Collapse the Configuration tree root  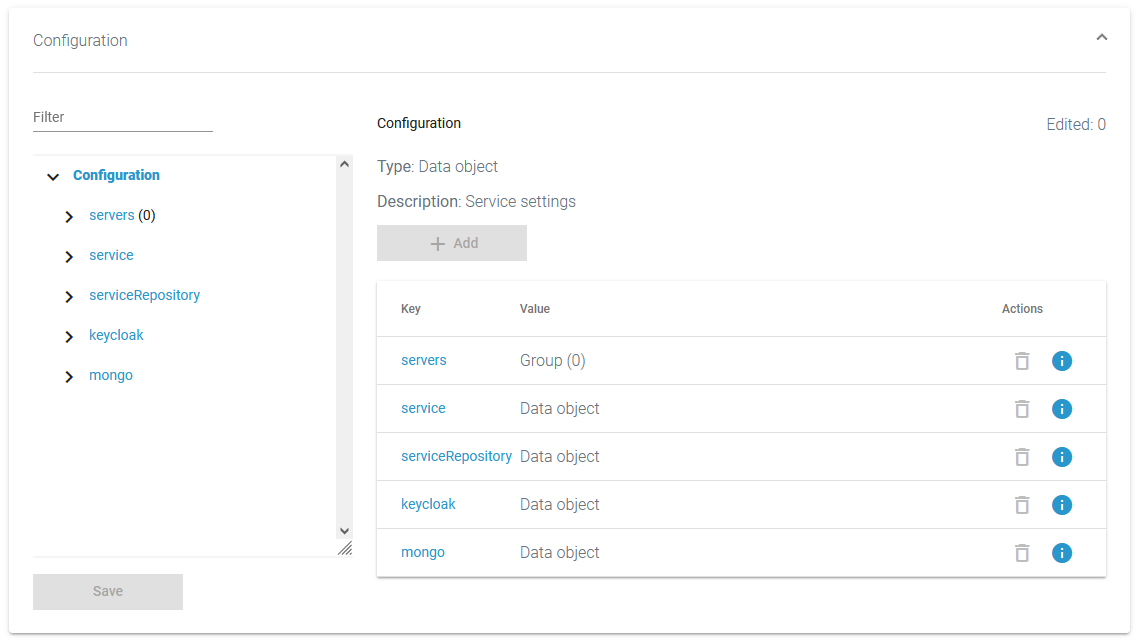53,176
